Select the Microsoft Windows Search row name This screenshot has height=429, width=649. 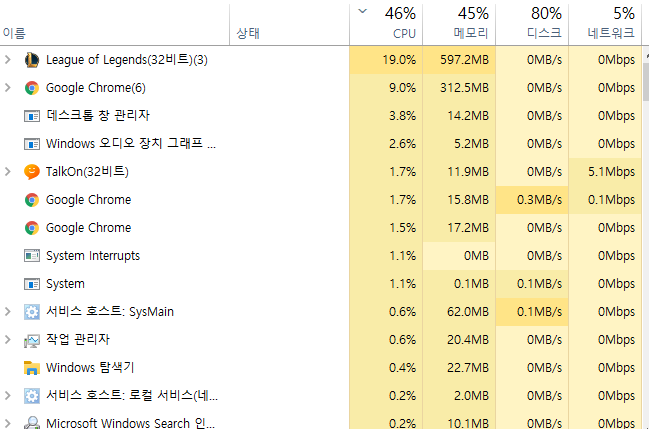point(130,423)
